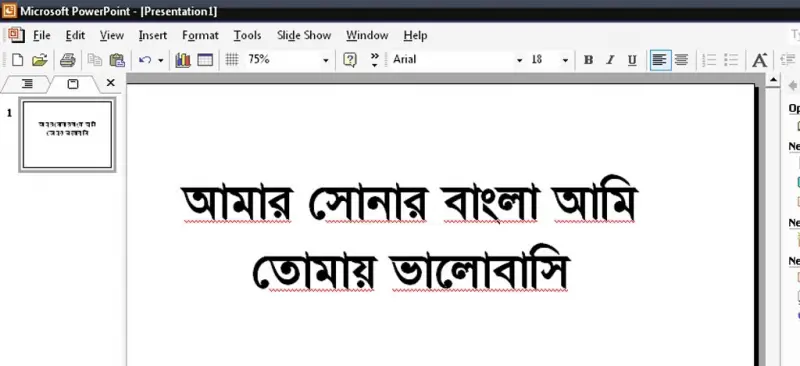Viewport: 800px width, 366px height.
Task: Expand Toolbar Options double-chevron
Action: tap(375, 60)
